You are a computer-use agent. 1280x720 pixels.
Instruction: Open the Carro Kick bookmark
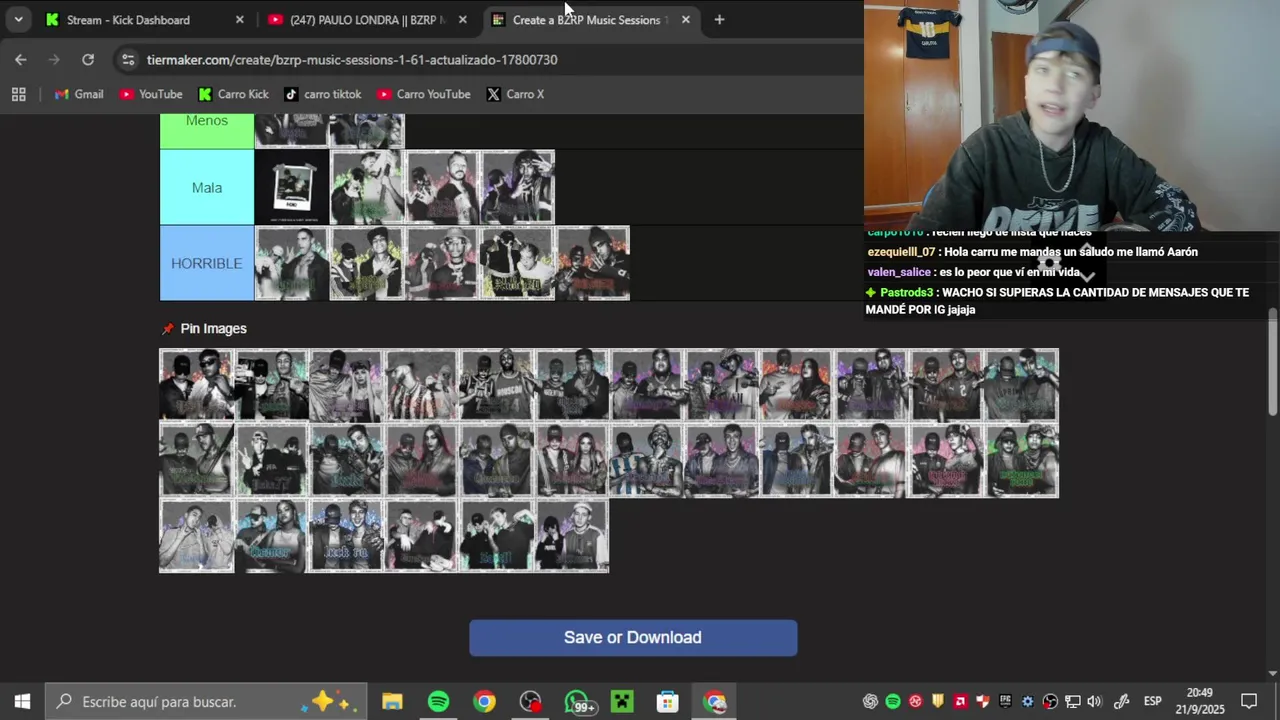tap(233, 94)
